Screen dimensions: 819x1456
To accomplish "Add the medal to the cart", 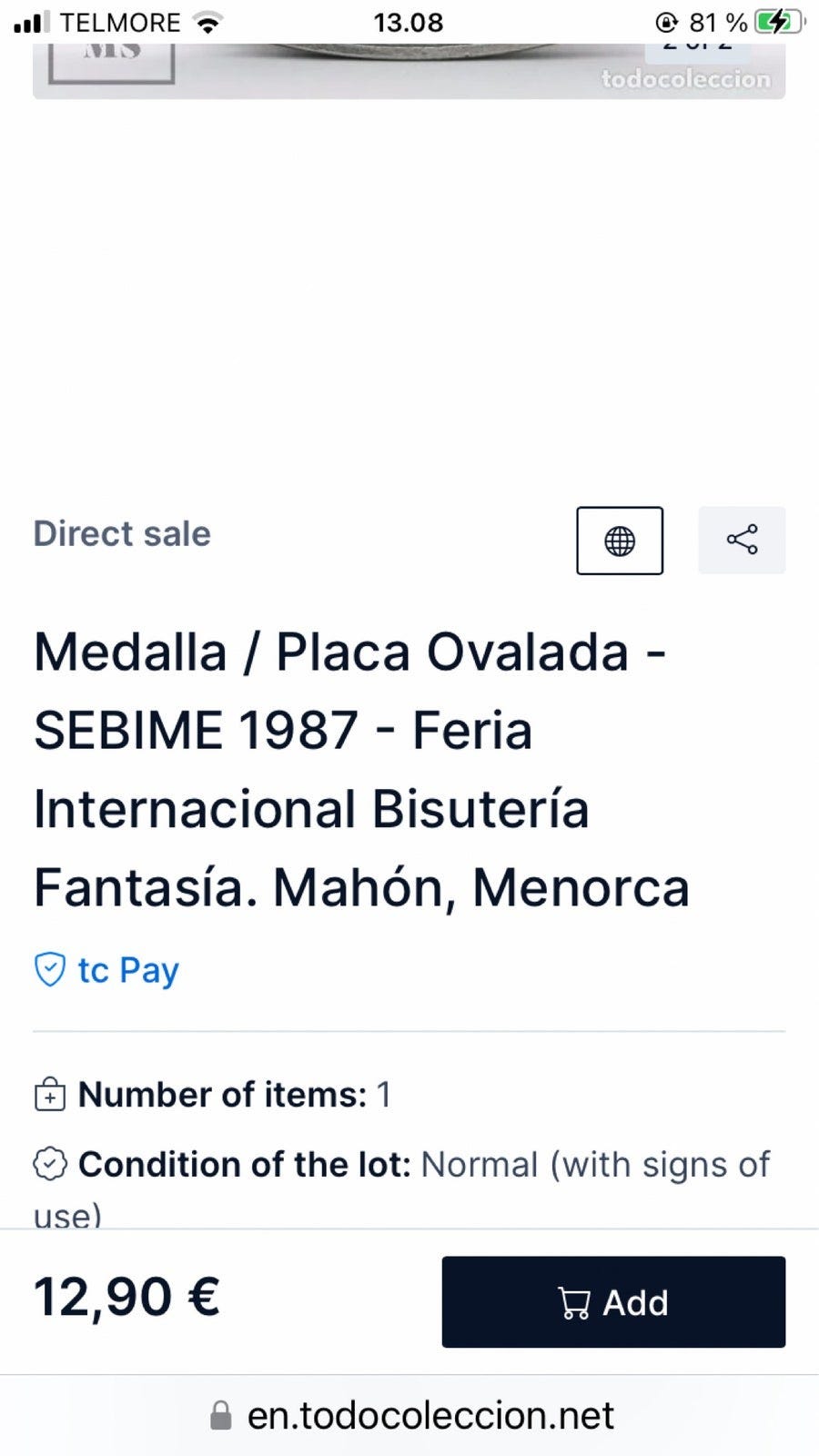I will 613,1301.
